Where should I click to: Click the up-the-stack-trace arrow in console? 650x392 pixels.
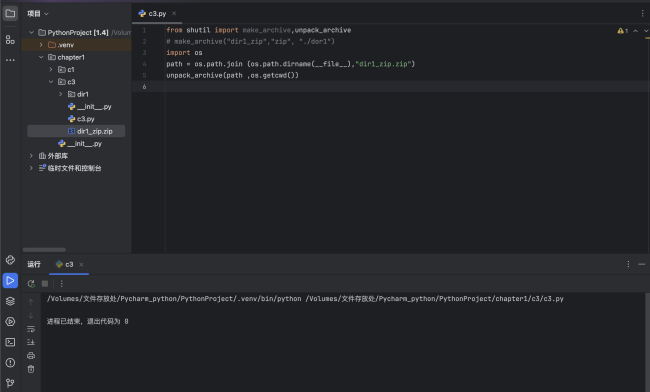(x=31, y=302)
